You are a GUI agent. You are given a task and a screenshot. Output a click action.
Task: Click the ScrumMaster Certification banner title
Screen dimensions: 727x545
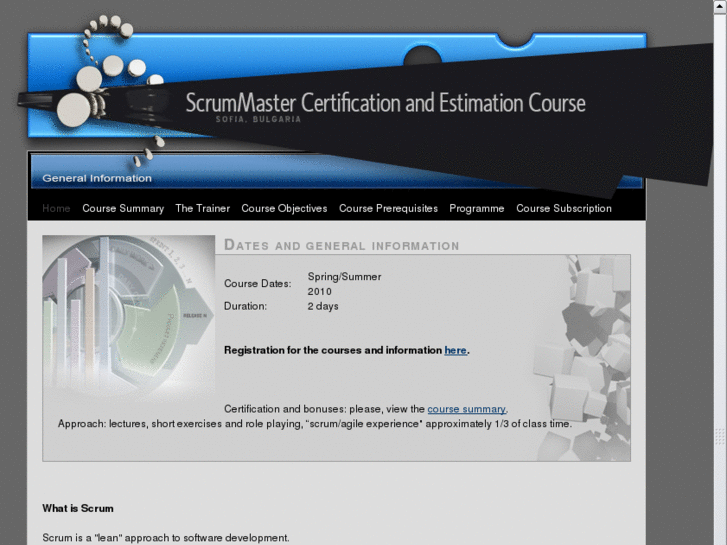pyautogui.click(x=385, y=103)
